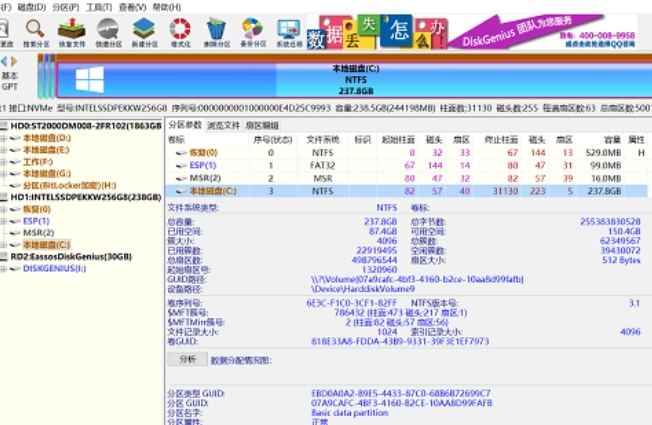Click drive icon of MSR(2) table row
Image resolution: width=652 pixels, height=425 pixels.
click(x=181, y=178)
